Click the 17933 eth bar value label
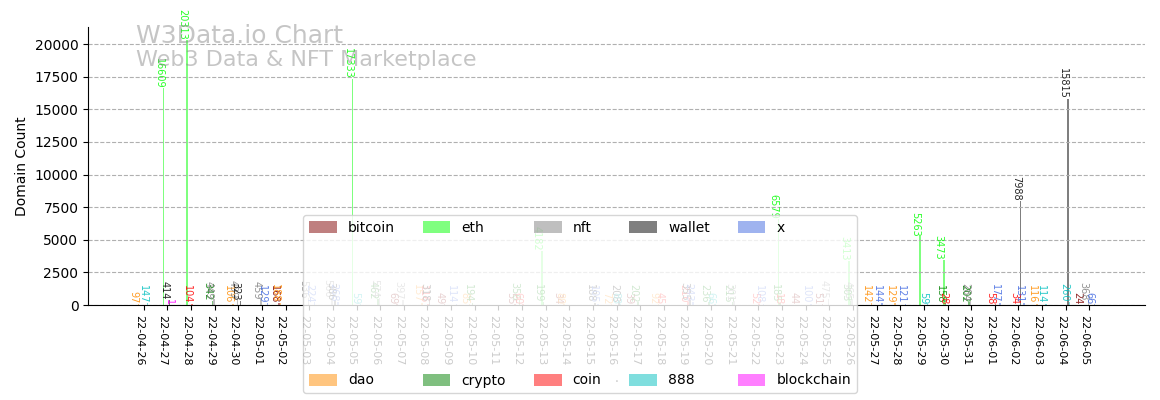 349,64
